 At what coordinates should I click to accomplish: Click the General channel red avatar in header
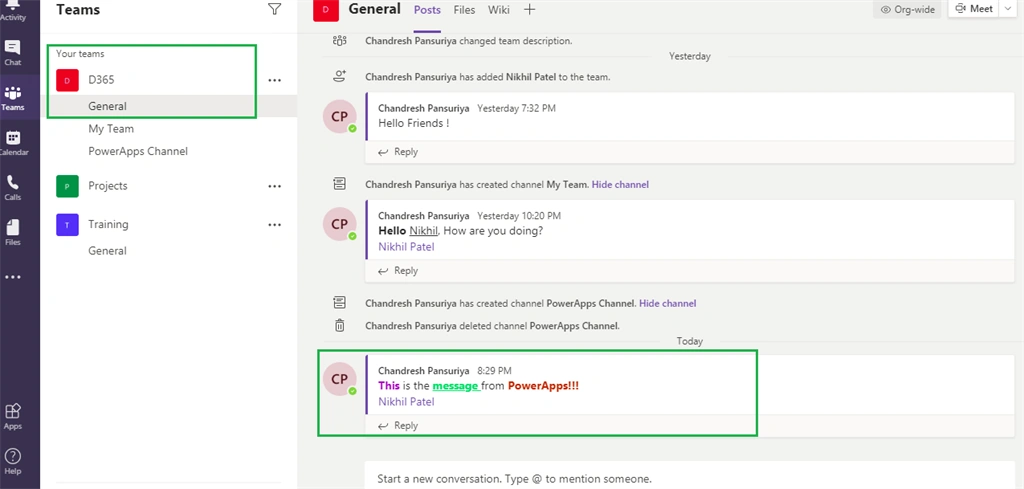point(326,10)
